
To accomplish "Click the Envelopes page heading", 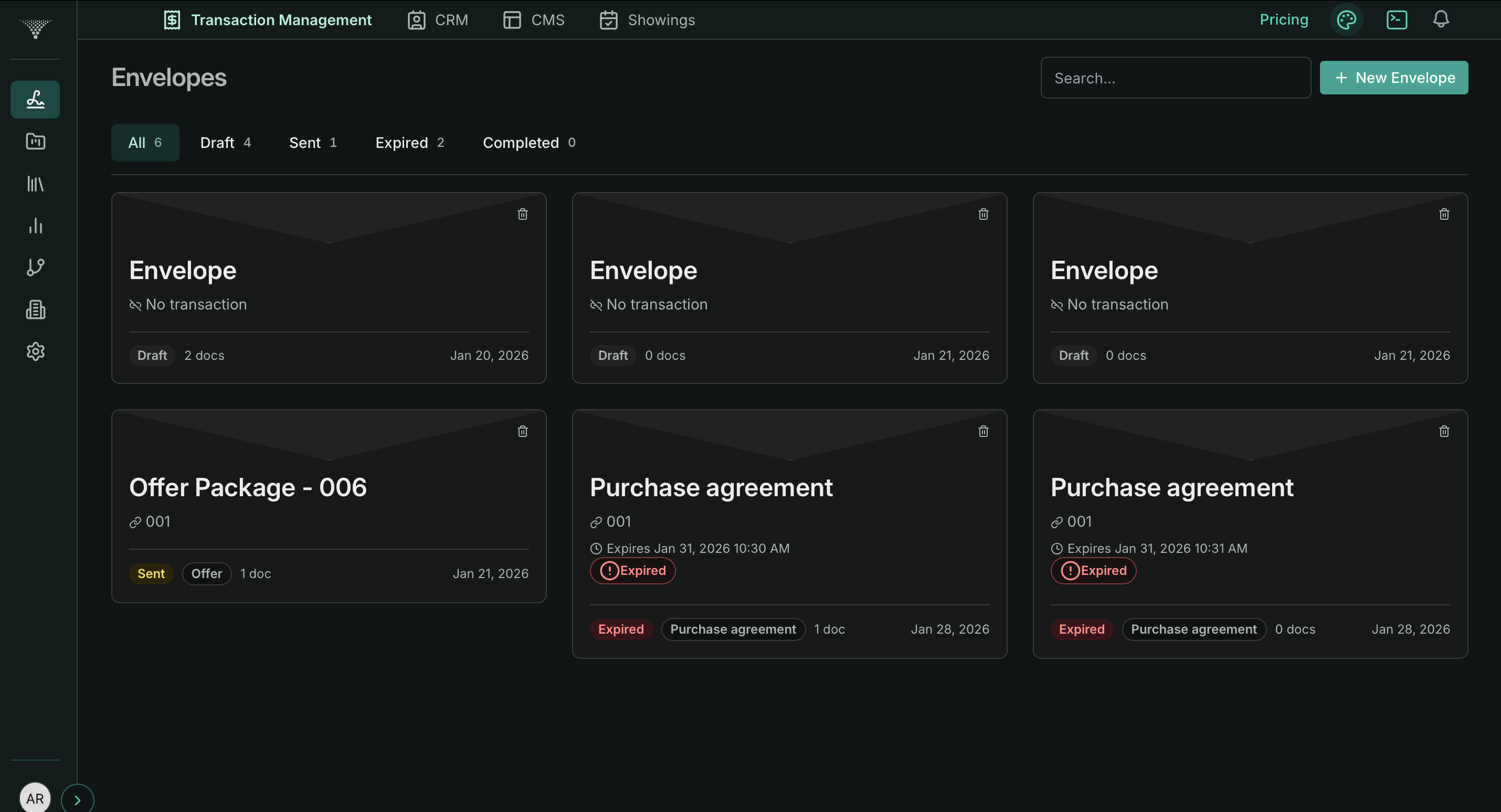I will [169, 78].
